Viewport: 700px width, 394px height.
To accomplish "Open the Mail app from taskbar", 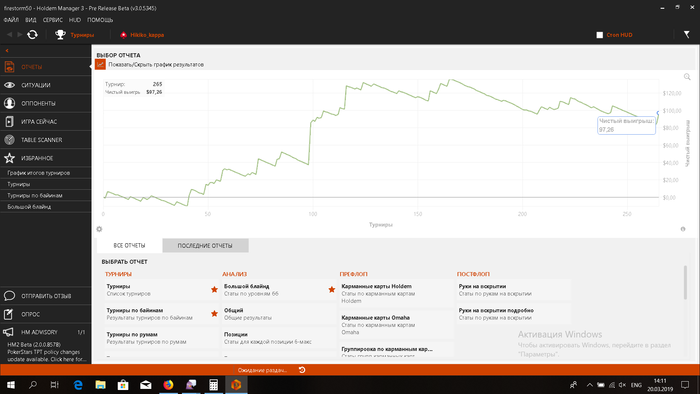I will pos(146,385).
